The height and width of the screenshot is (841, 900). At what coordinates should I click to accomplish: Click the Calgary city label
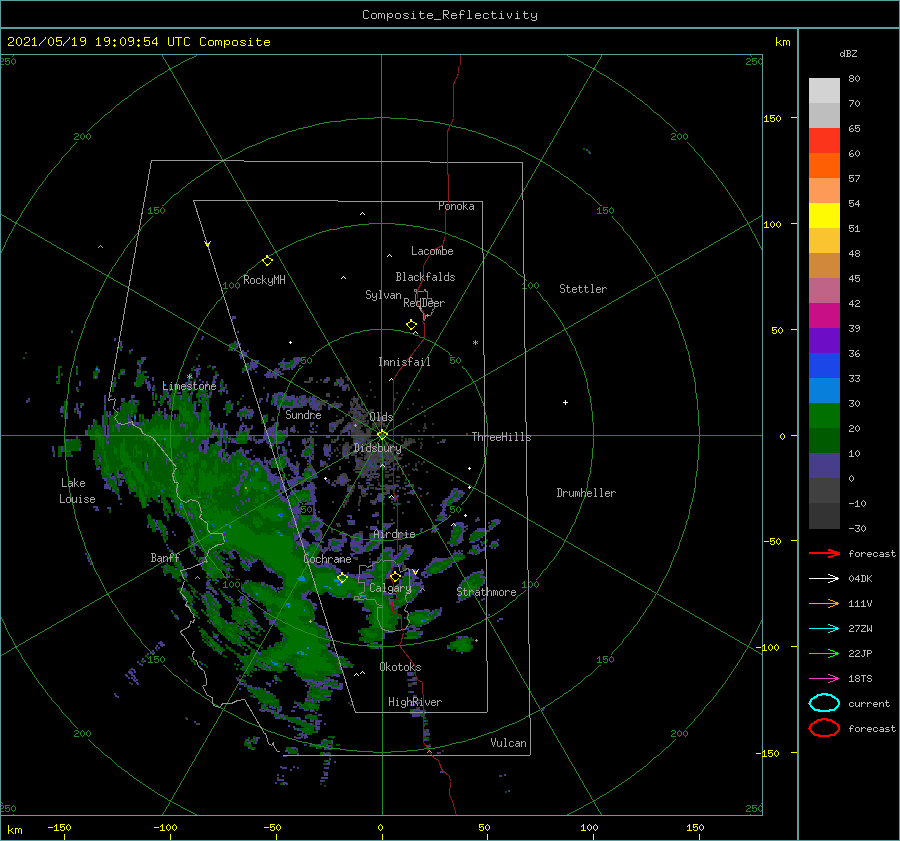[x=390, y=588]
